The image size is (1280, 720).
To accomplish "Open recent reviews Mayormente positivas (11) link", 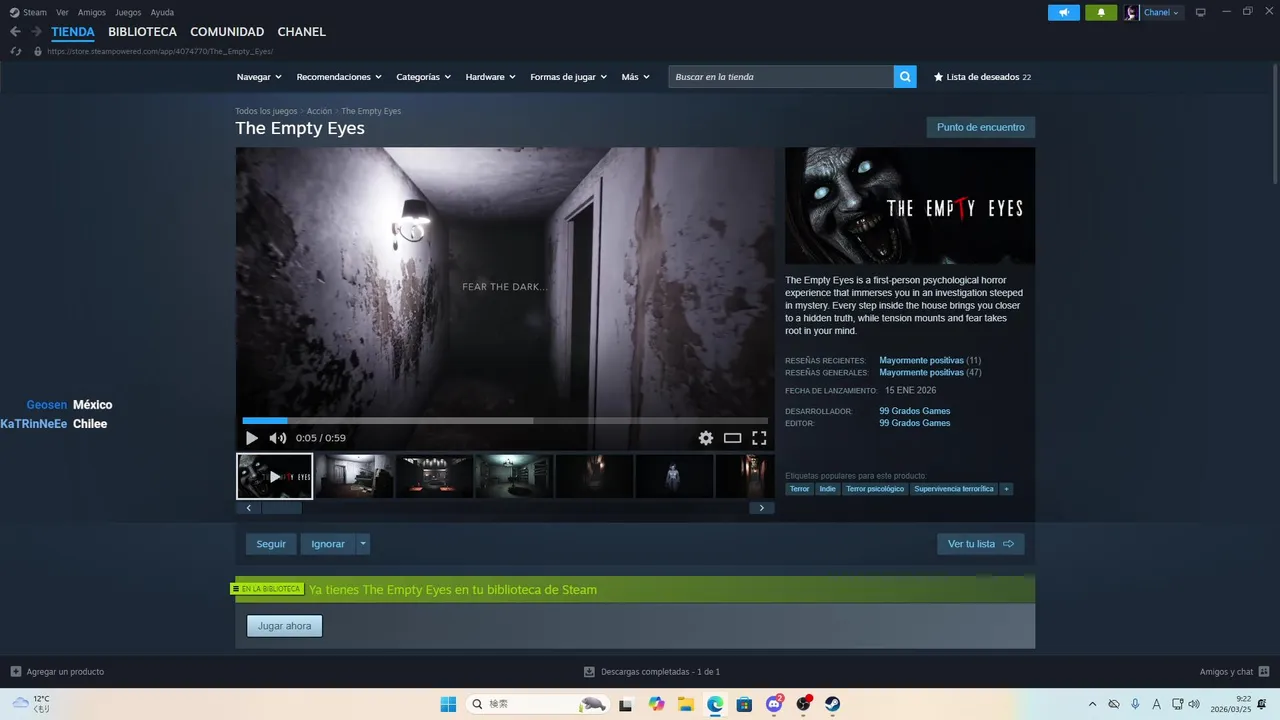I will (930, 360).
